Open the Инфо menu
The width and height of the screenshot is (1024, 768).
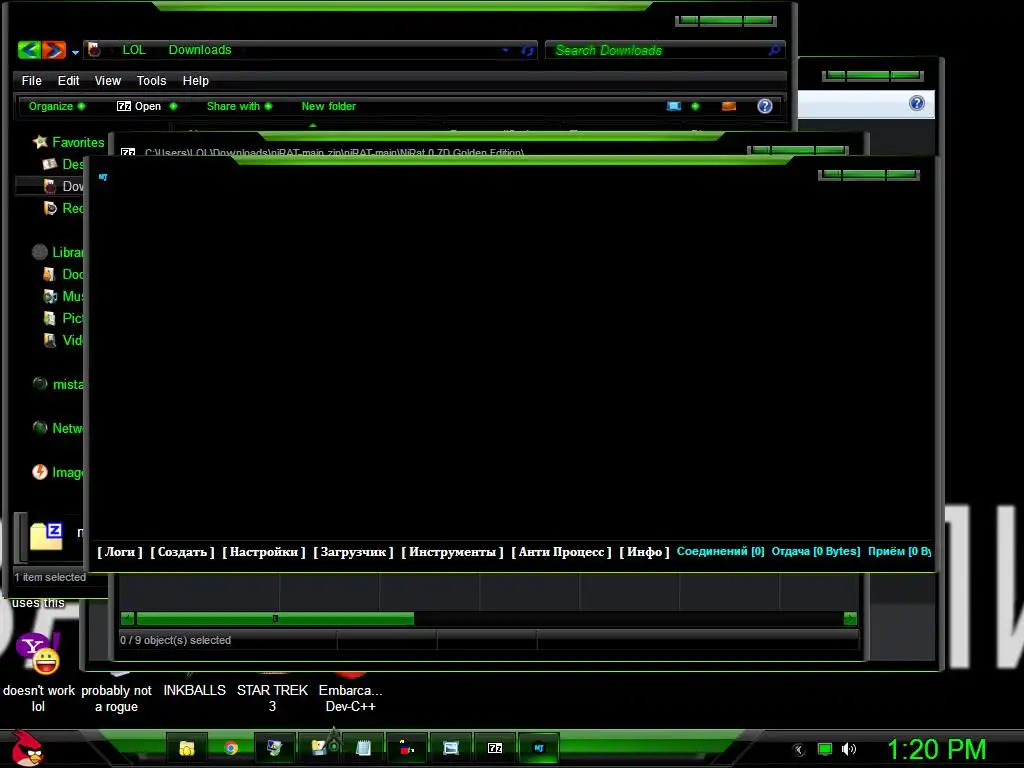(x=645, y=552)
